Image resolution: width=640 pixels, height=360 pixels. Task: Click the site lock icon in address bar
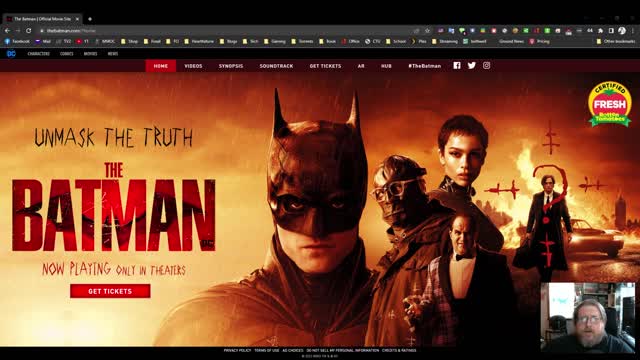tap(42, 31)
